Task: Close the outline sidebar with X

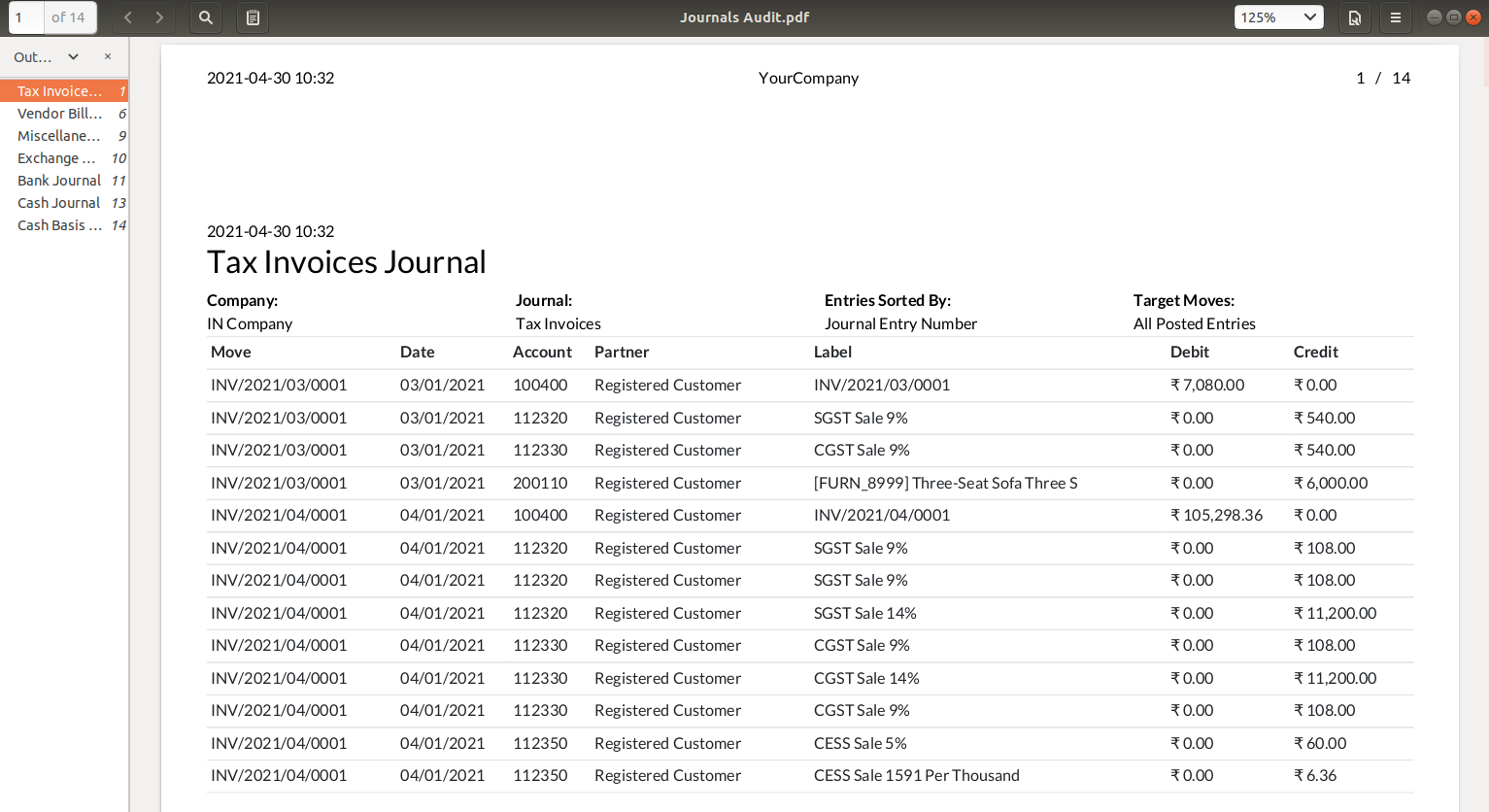Action: (108, 56)
